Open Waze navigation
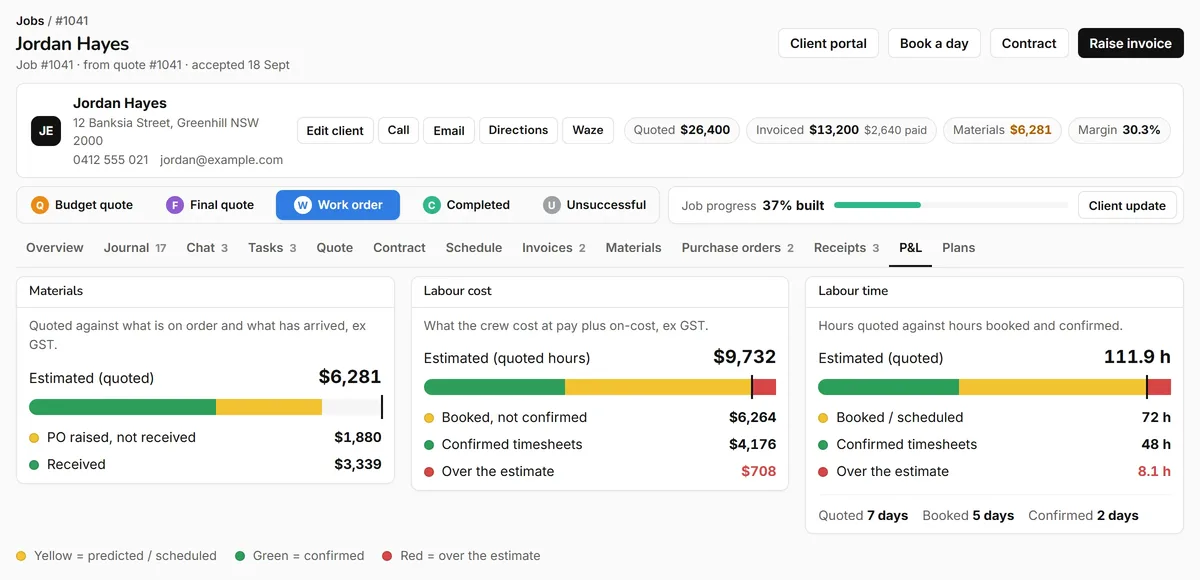 [588, 130]
